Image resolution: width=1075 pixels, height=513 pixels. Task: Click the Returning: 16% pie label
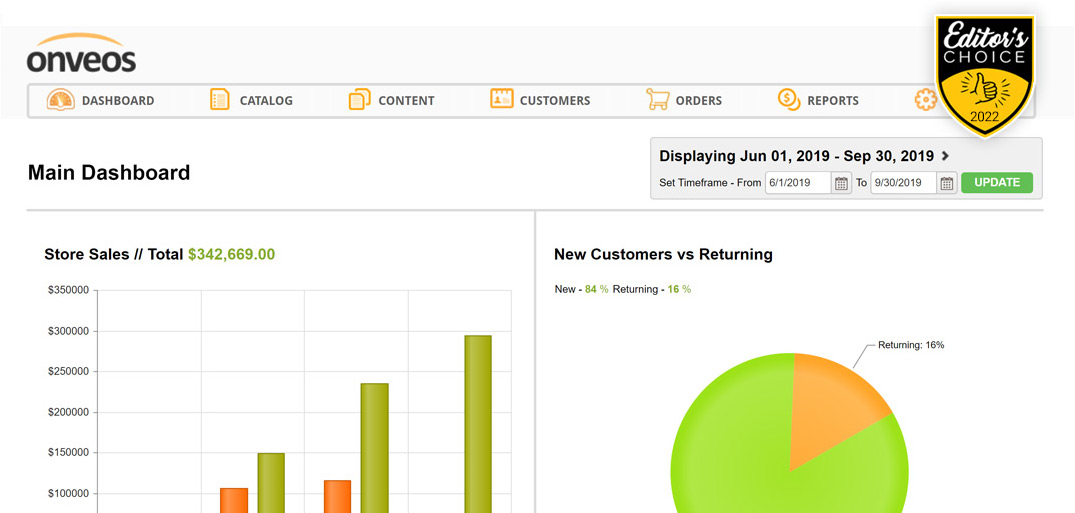(x=911, y=345)
